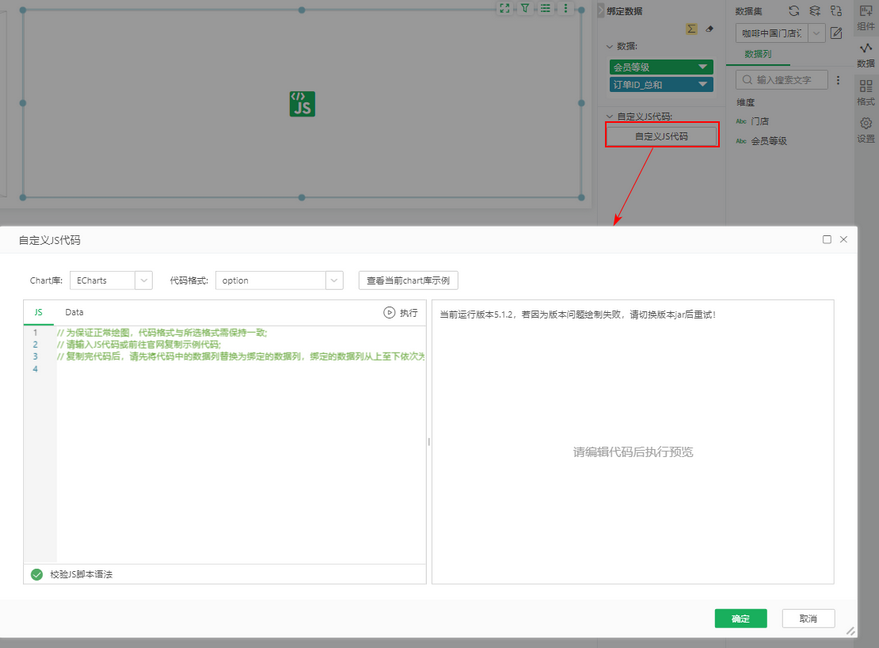
Task: Switch to the Data tab
Action: [x=75, y=312]
